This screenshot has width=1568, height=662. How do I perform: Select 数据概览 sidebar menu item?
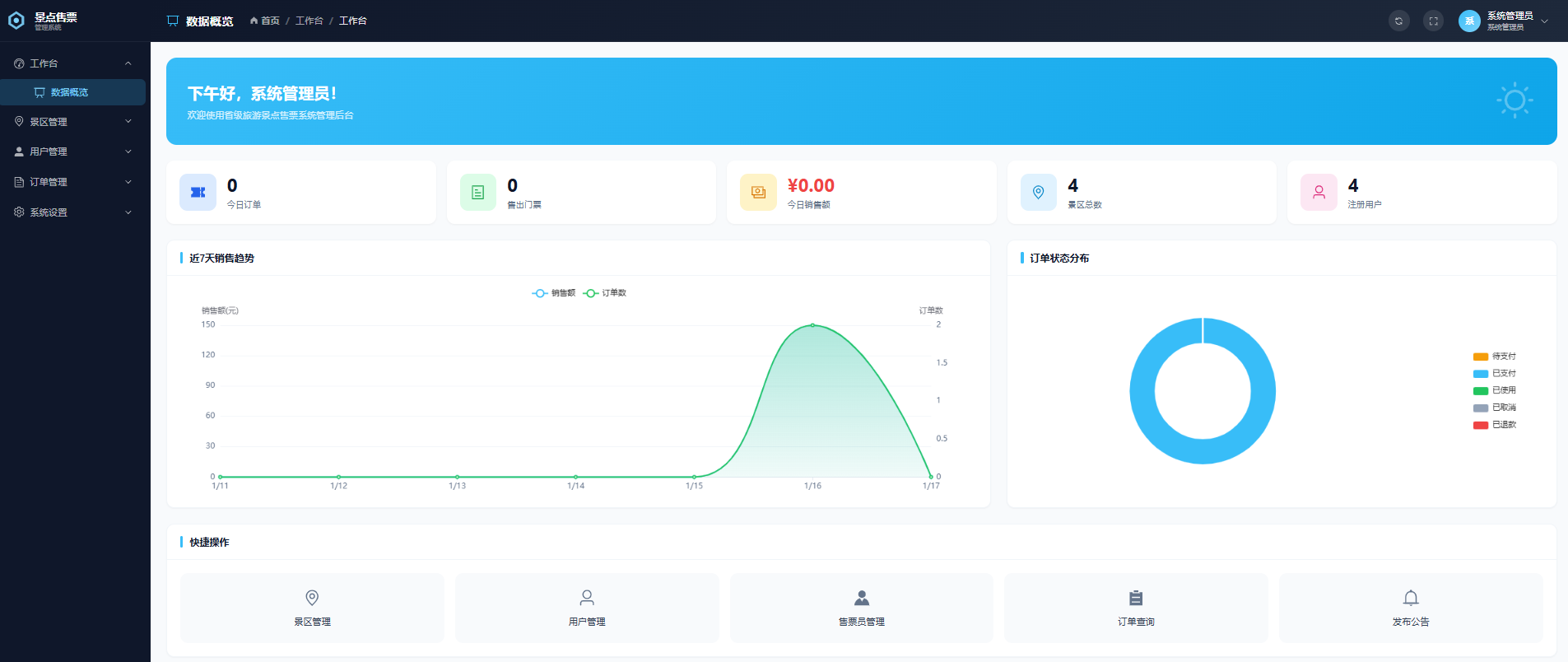[x=73, y=92]
